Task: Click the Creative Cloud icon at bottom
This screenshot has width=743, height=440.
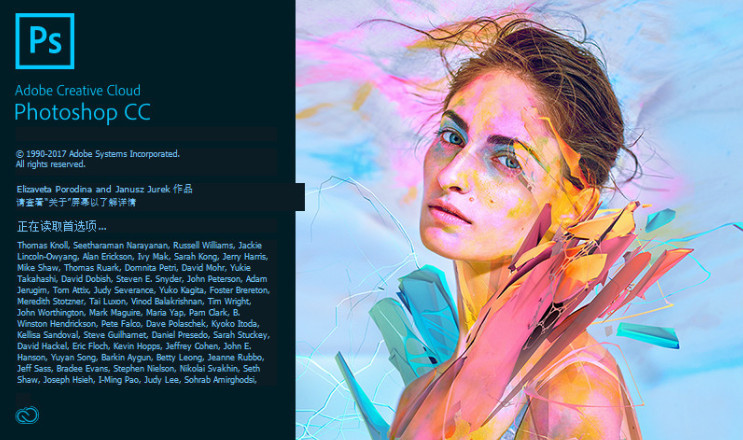Action: (x=27, y=415)
